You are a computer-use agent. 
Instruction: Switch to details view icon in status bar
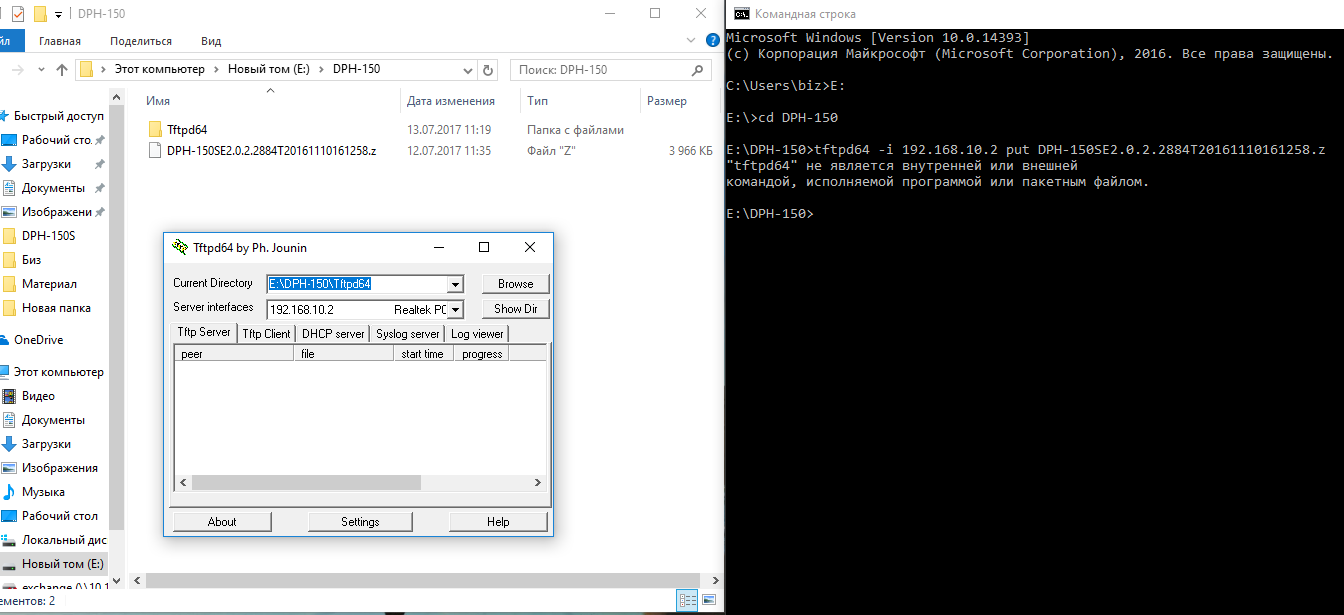pyautogui.click(x=688, y=600)
